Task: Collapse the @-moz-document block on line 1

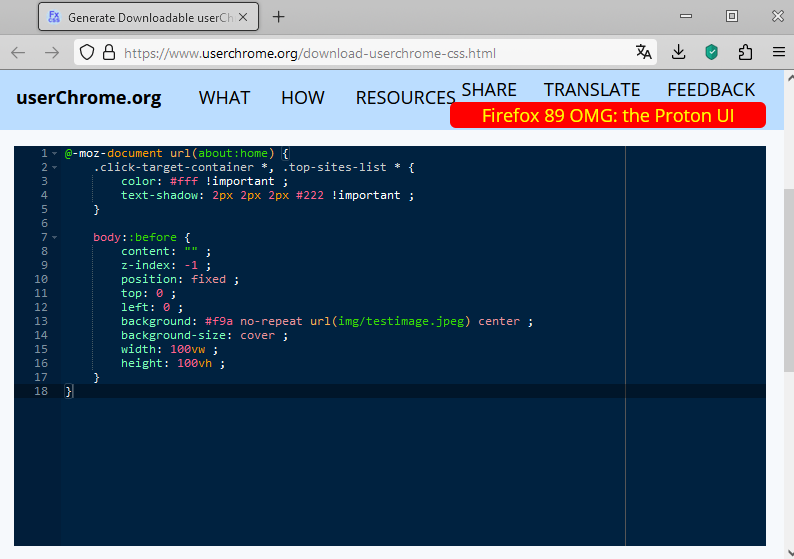Action: [x=55, y=154]
